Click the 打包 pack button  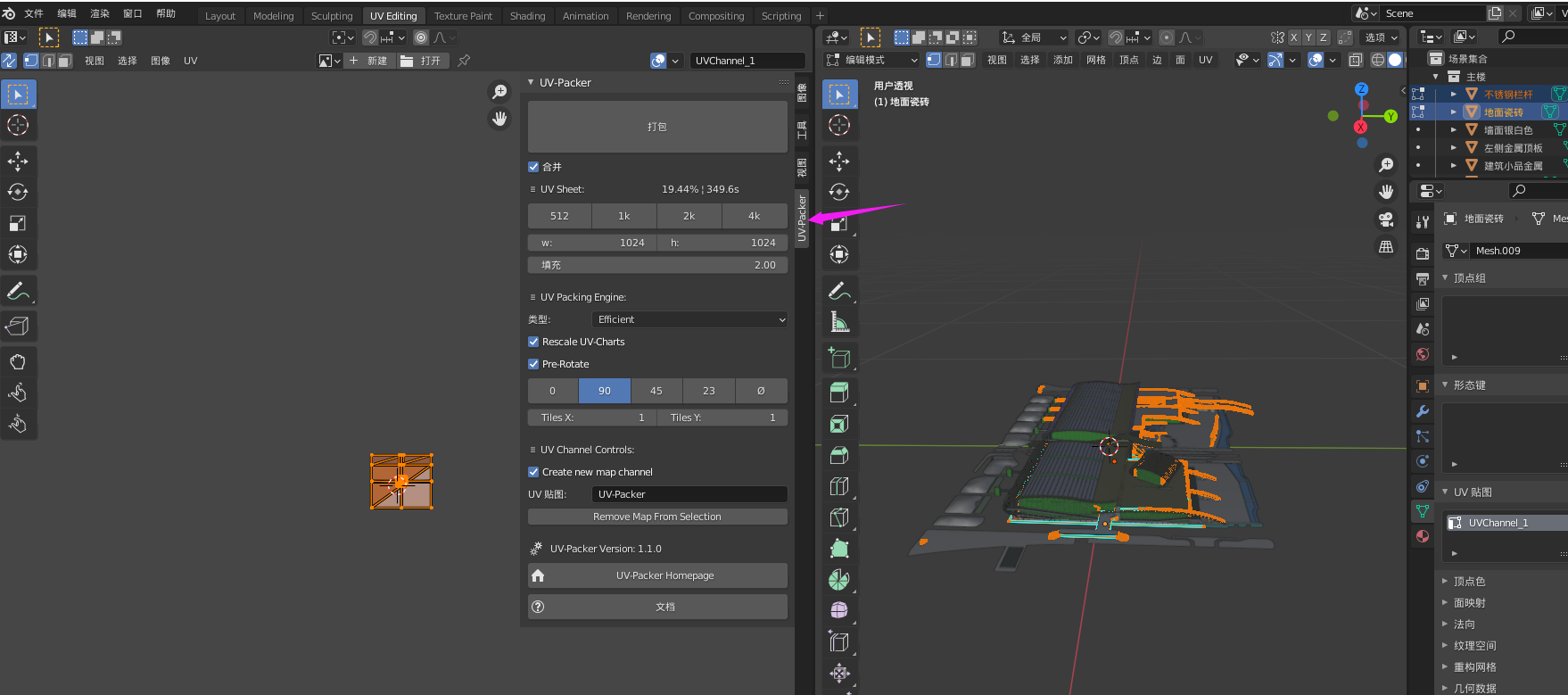coord(657,127)
